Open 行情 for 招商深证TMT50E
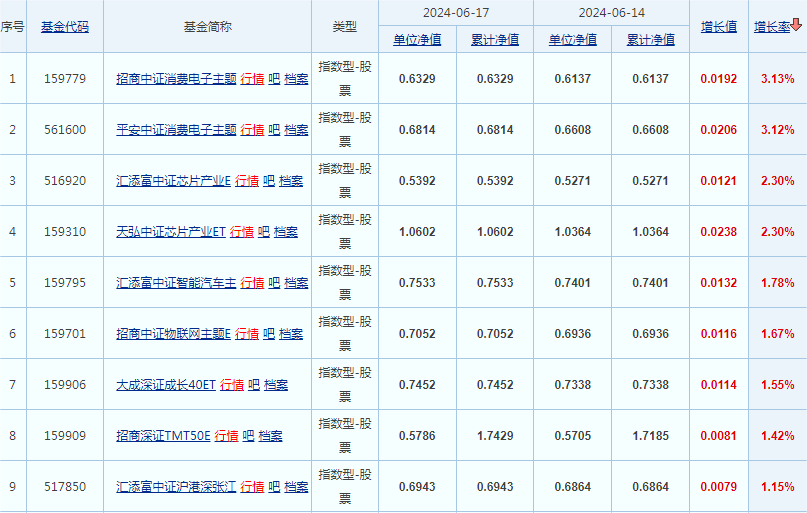 click(226, 435)
